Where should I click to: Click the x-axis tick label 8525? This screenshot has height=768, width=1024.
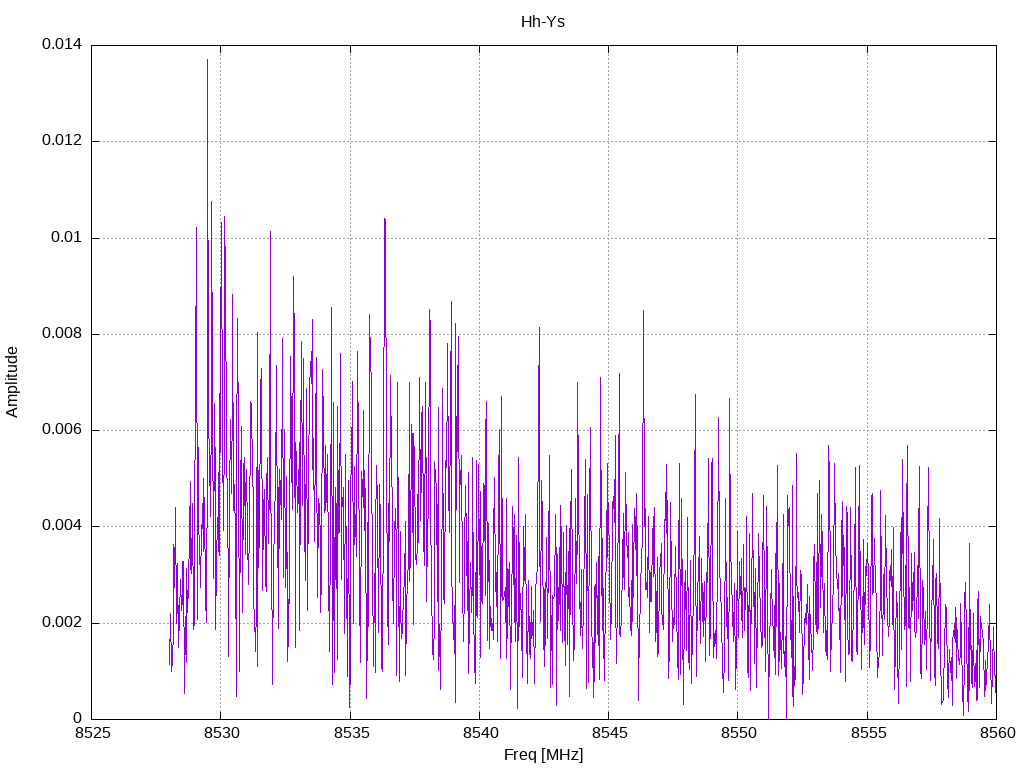click(x=92, y=733)
